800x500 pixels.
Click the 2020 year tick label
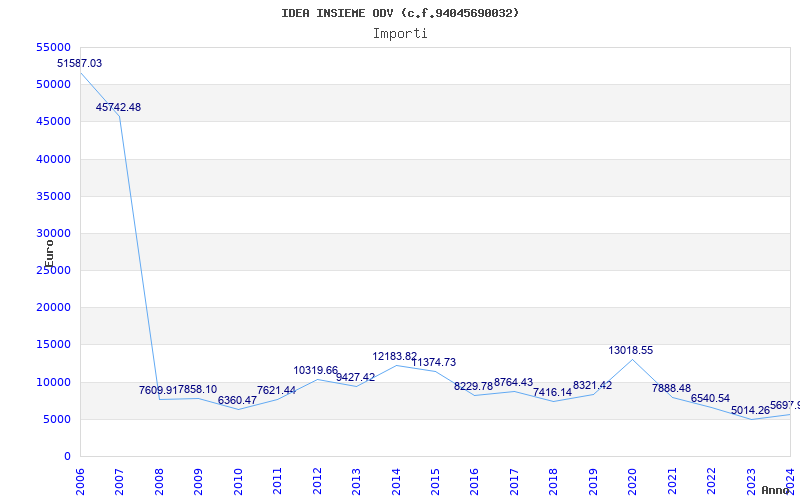pos(632,481)
